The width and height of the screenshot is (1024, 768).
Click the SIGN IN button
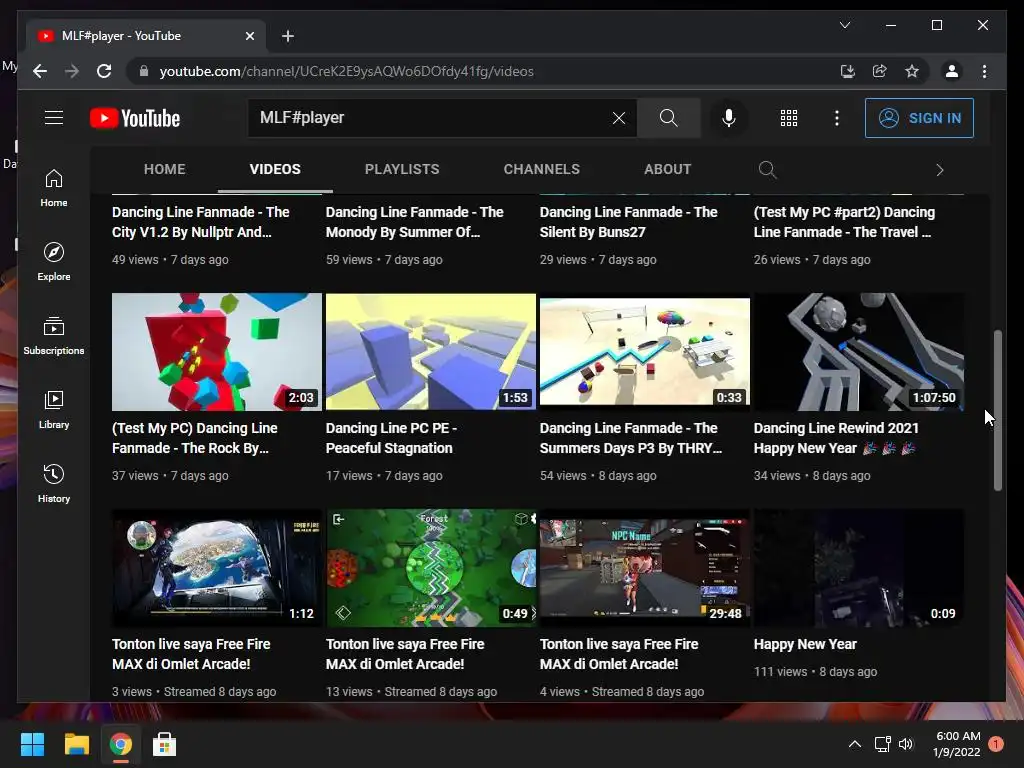[919, 118]
